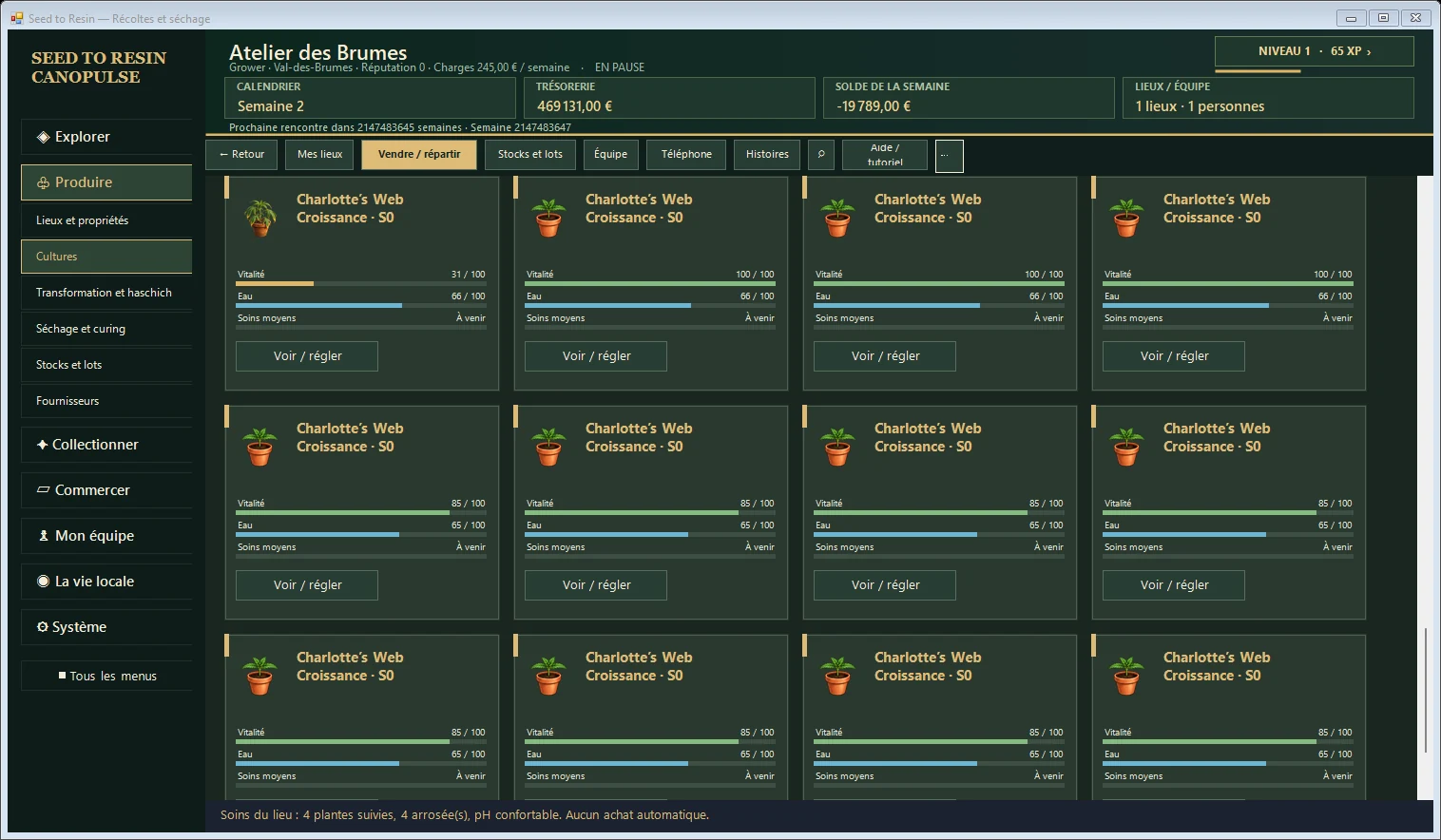Open the Fournisseurs submenu
Image resolution: width=1441 pixels, height=840 pixels.
tap(106, 401)
